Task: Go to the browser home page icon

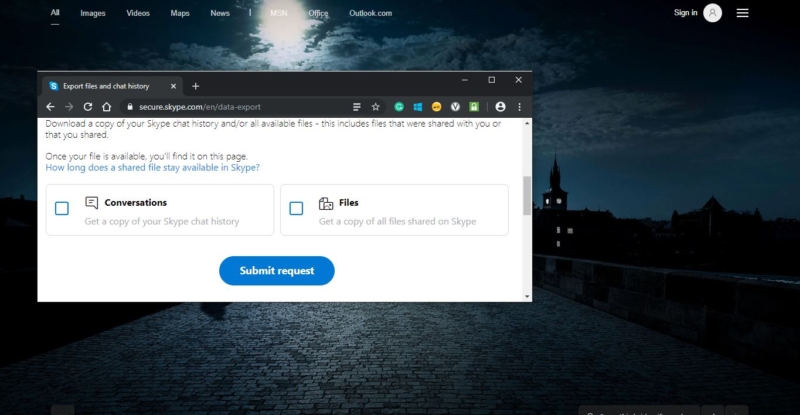Action: tap(106, 107)
